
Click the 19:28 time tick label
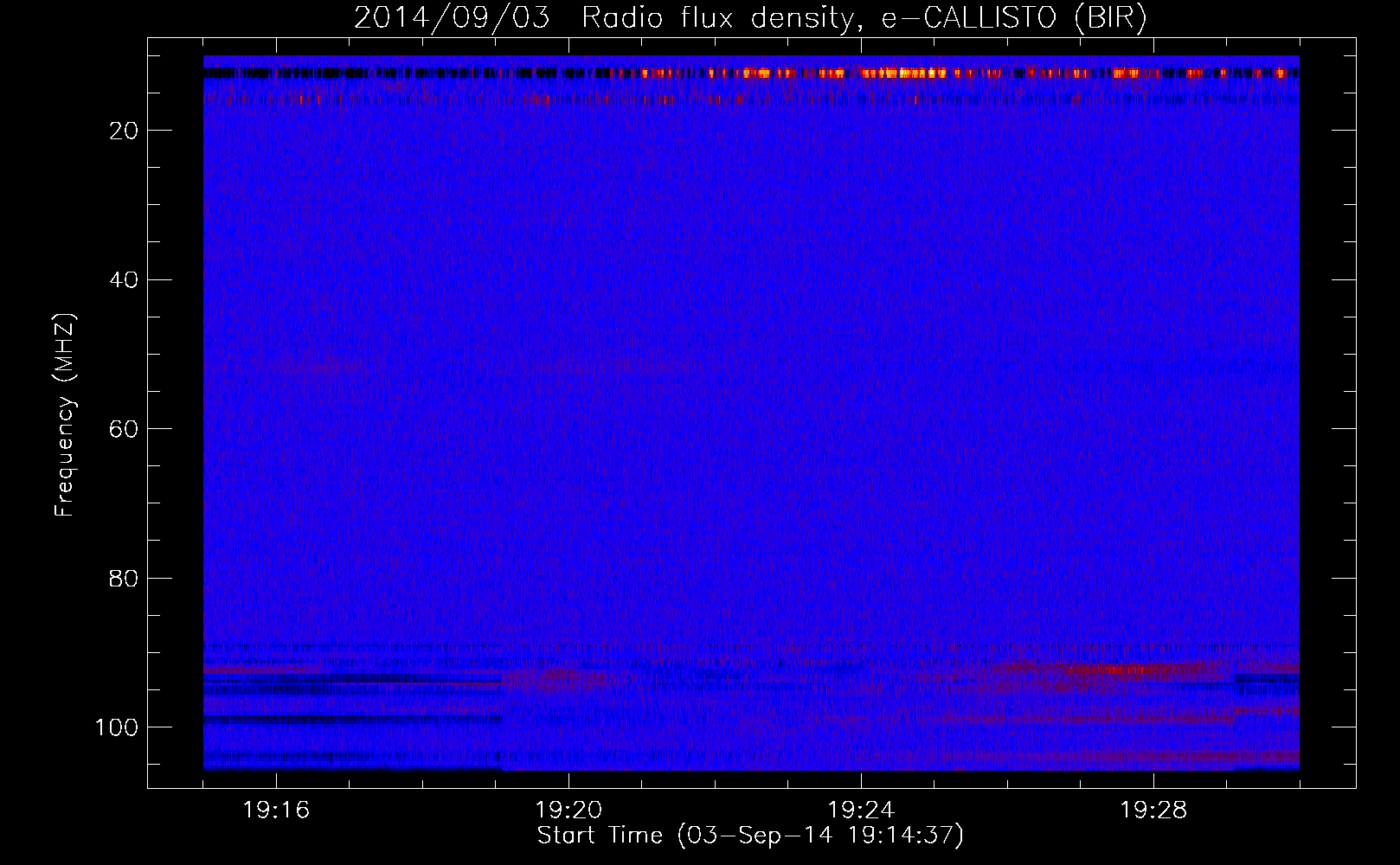point(1153,811)
